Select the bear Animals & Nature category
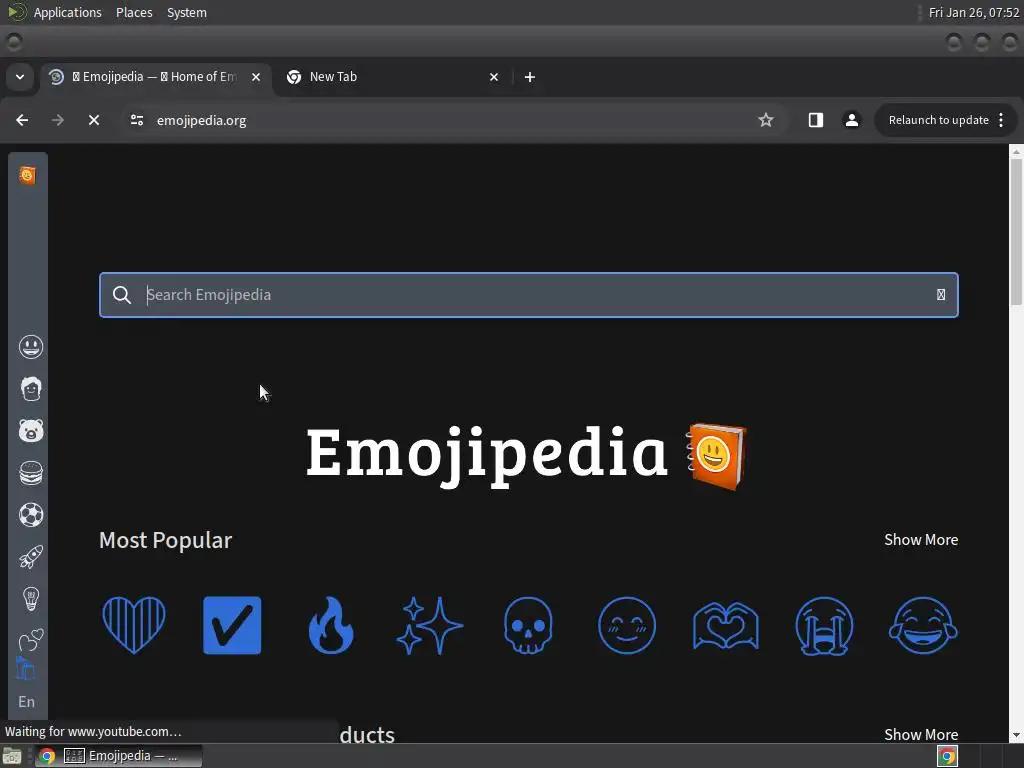This screenshot has height=768, width=1024. [31, 431]
